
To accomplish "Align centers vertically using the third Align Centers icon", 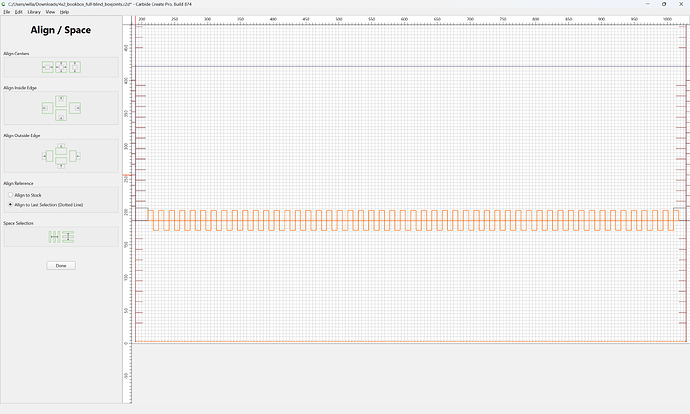I will pyautogui.click(x=75, y=67).
